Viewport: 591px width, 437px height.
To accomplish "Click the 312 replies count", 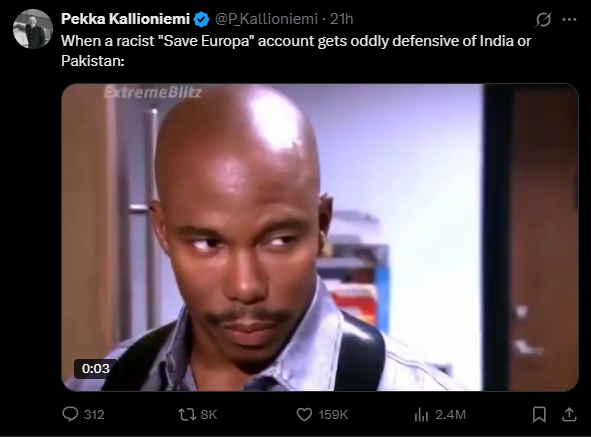I will pyautogui.click(x=94, y=415).
